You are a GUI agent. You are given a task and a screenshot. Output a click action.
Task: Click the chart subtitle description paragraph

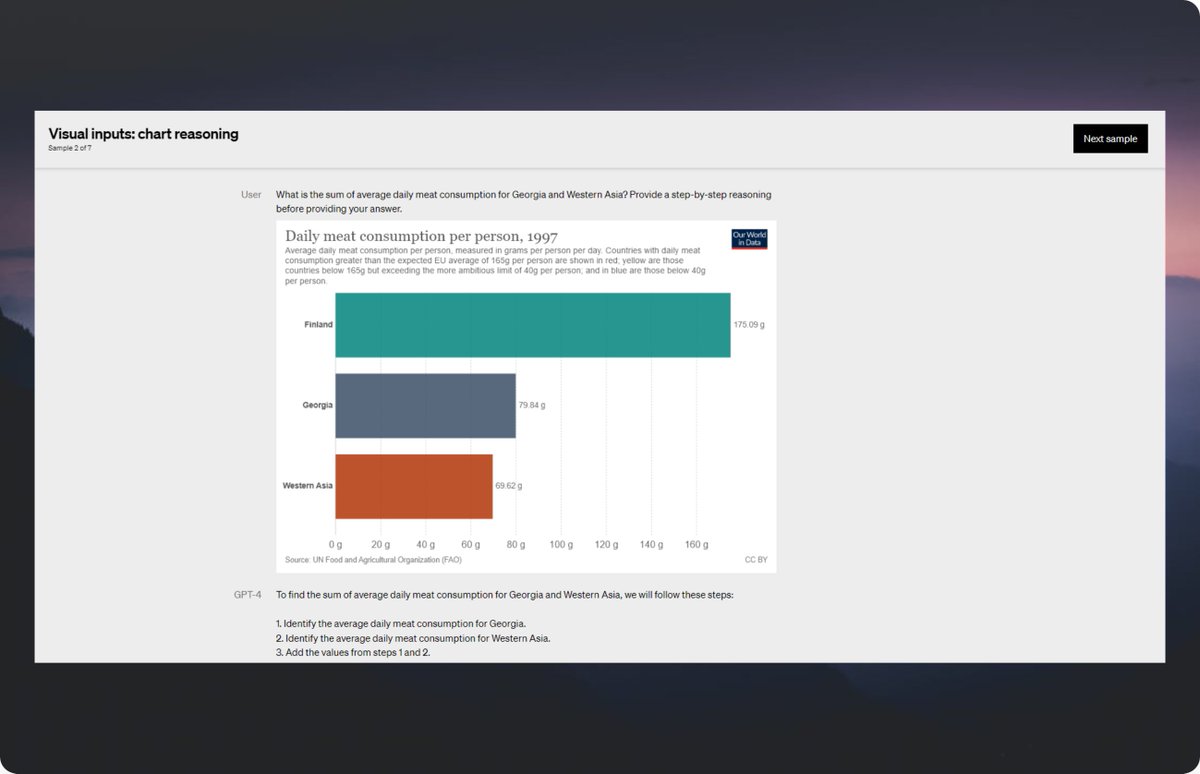[496, 266]
